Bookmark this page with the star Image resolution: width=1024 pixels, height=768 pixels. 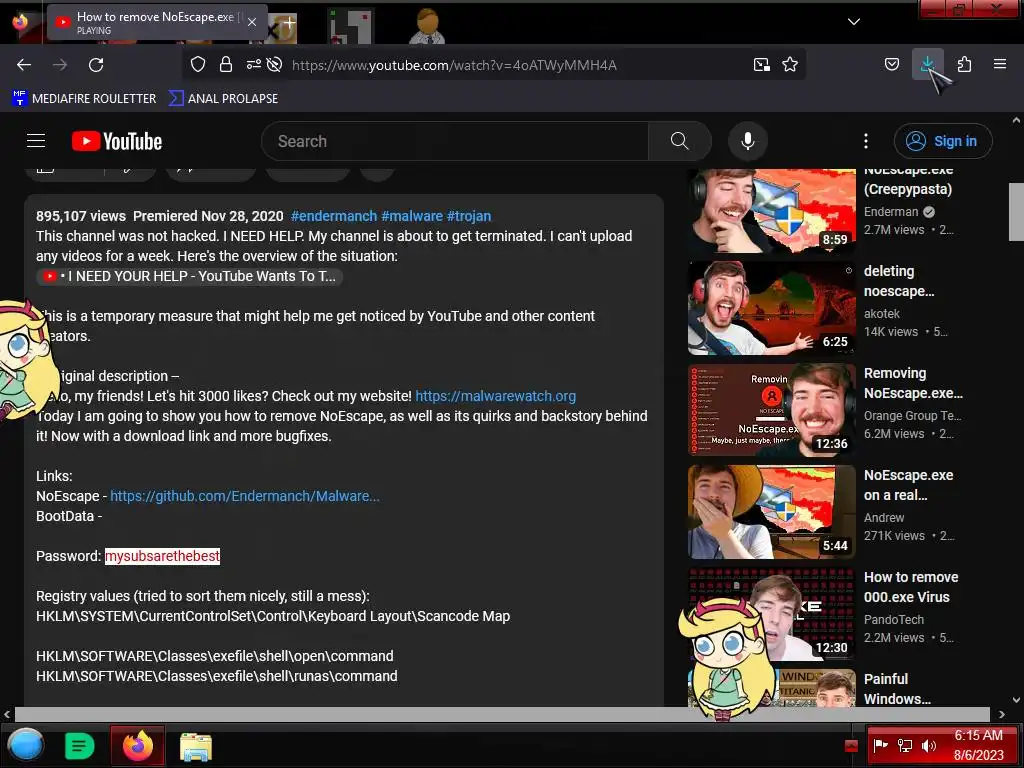[790, 64]
